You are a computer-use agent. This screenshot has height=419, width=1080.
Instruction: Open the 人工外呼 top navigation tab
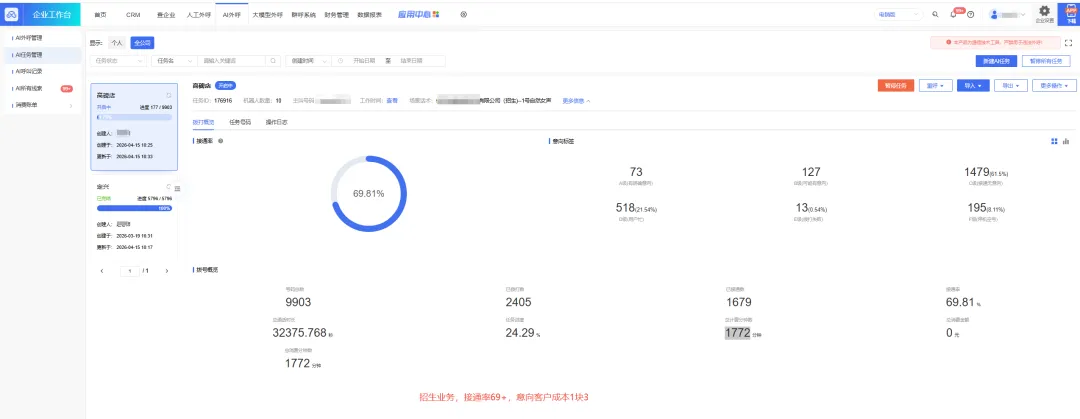tap(198, 14)
